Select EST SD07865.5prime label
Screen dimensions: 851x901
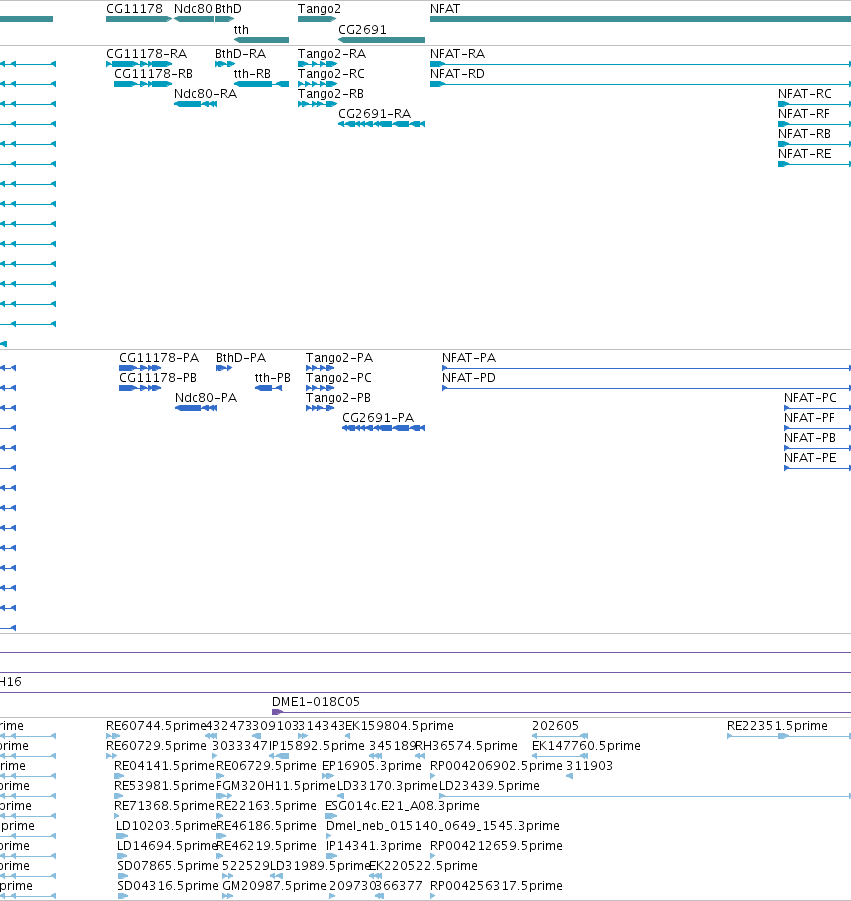[x=168, y=867]
